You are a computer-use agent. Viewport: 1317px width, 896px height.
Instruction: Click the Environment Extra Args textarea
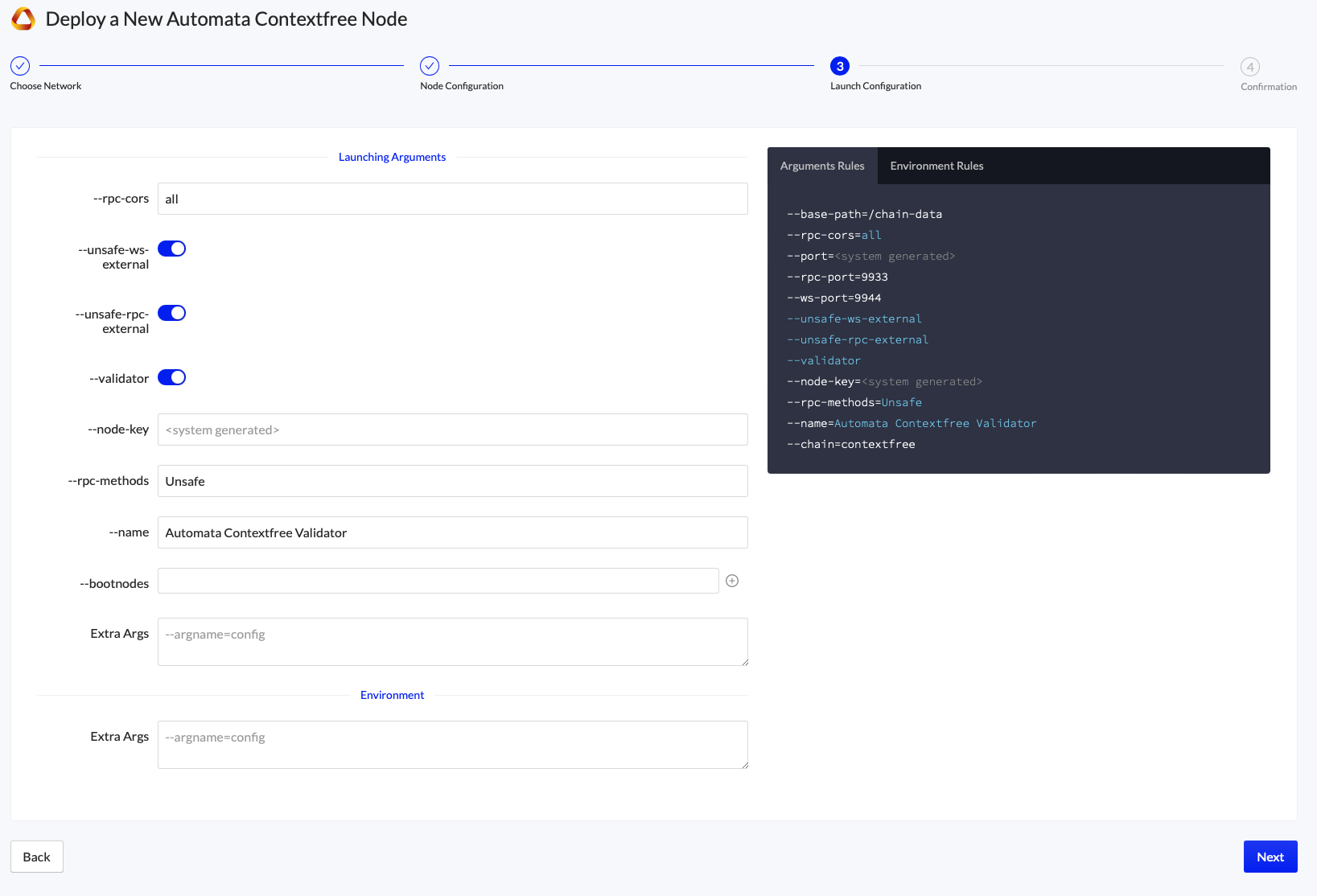tap(452, 745)
